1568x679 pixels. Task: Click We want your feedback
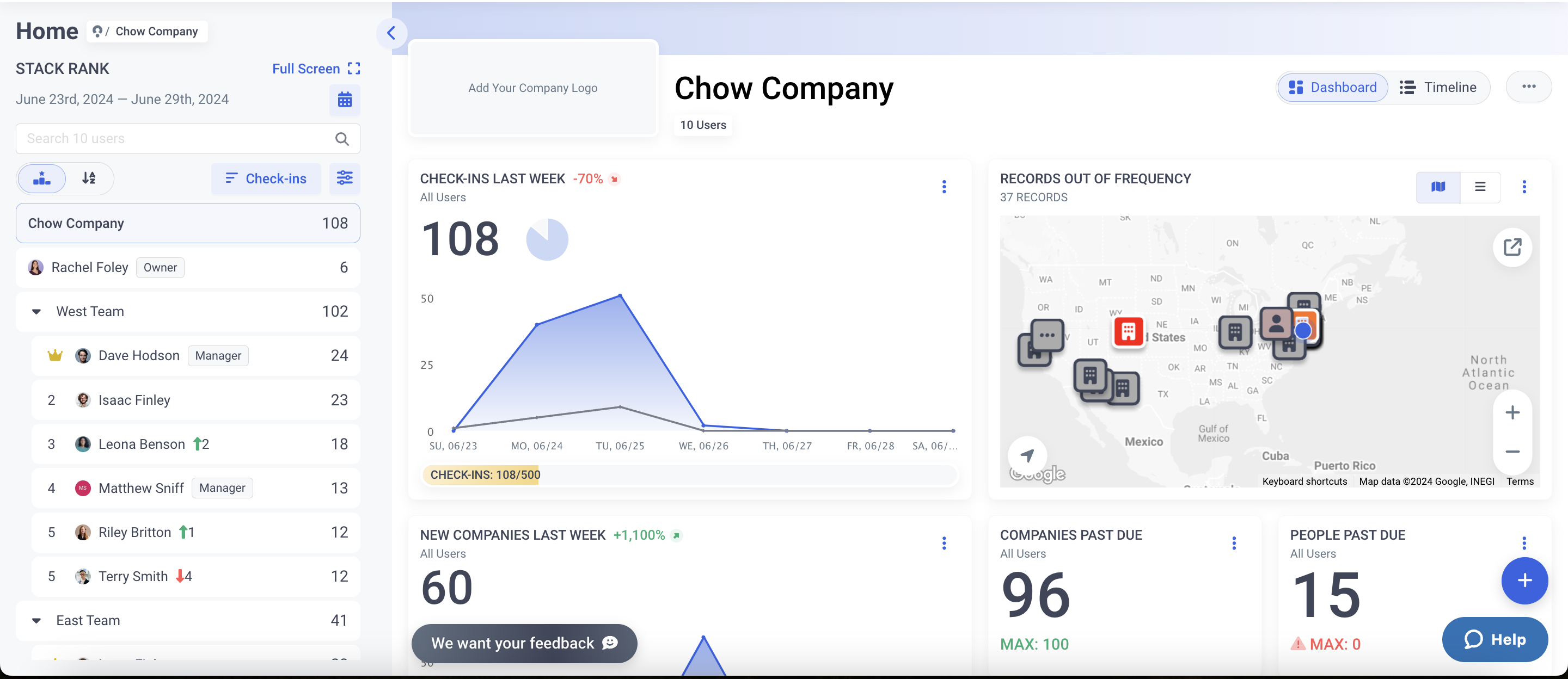[524, 643]
